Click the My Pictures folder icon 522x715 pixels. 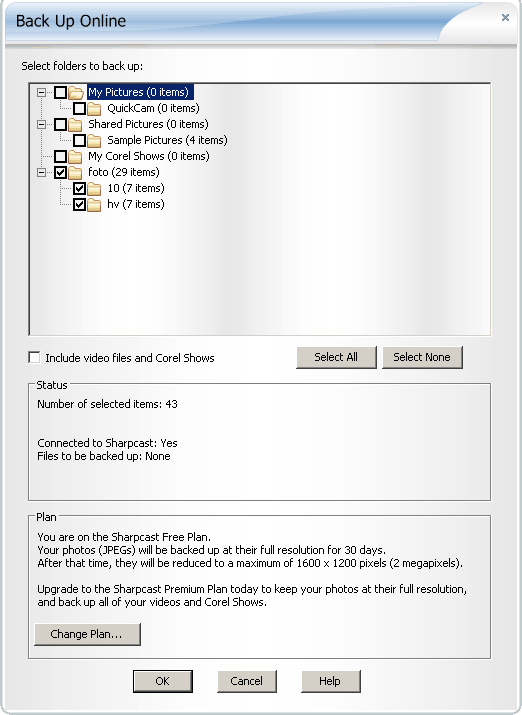coord(76,93)
